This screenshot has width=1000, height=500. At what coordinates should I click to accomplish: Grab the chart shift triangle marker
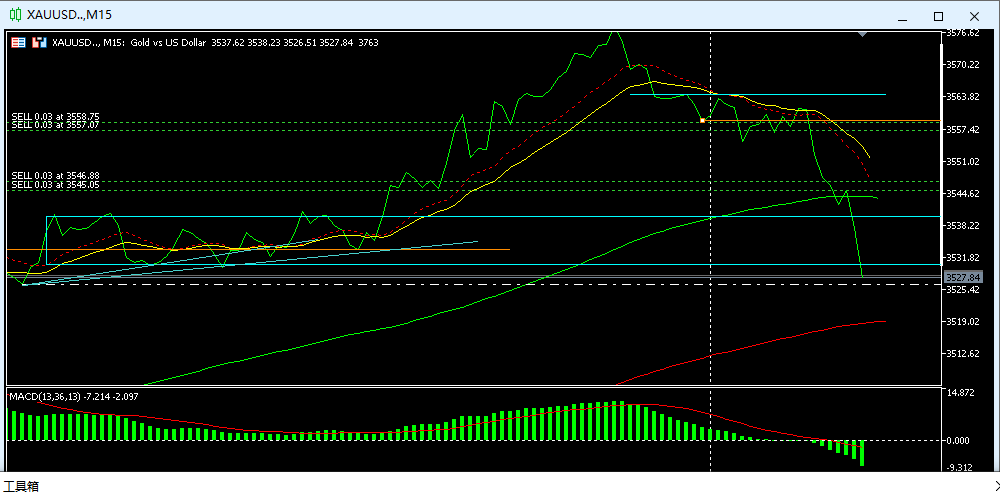pos(863,33)
